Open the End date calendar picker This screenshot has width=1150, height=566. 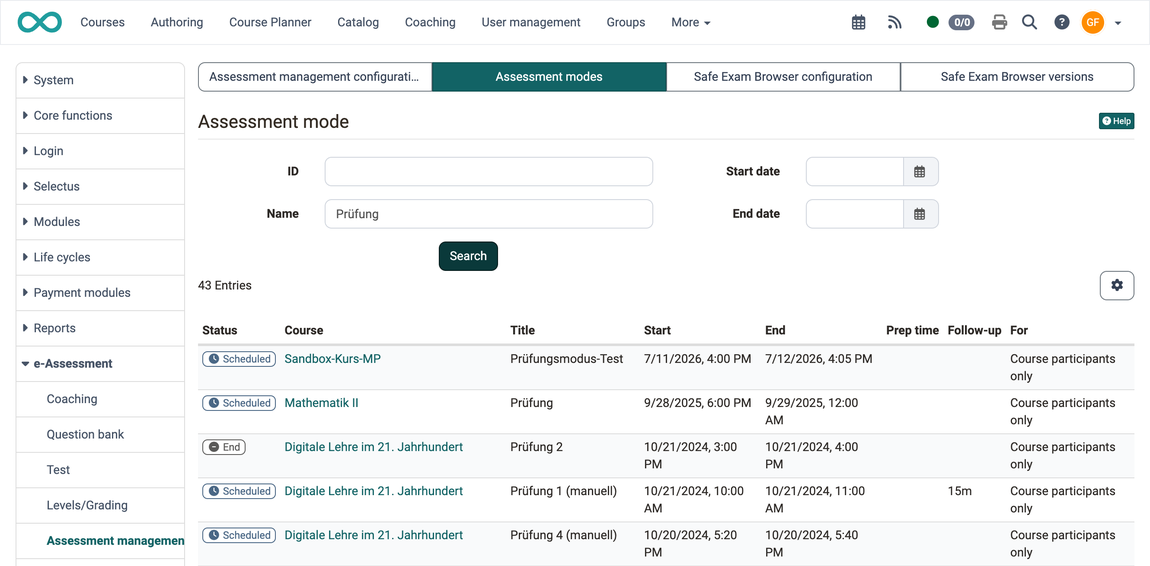click(920, 214)
